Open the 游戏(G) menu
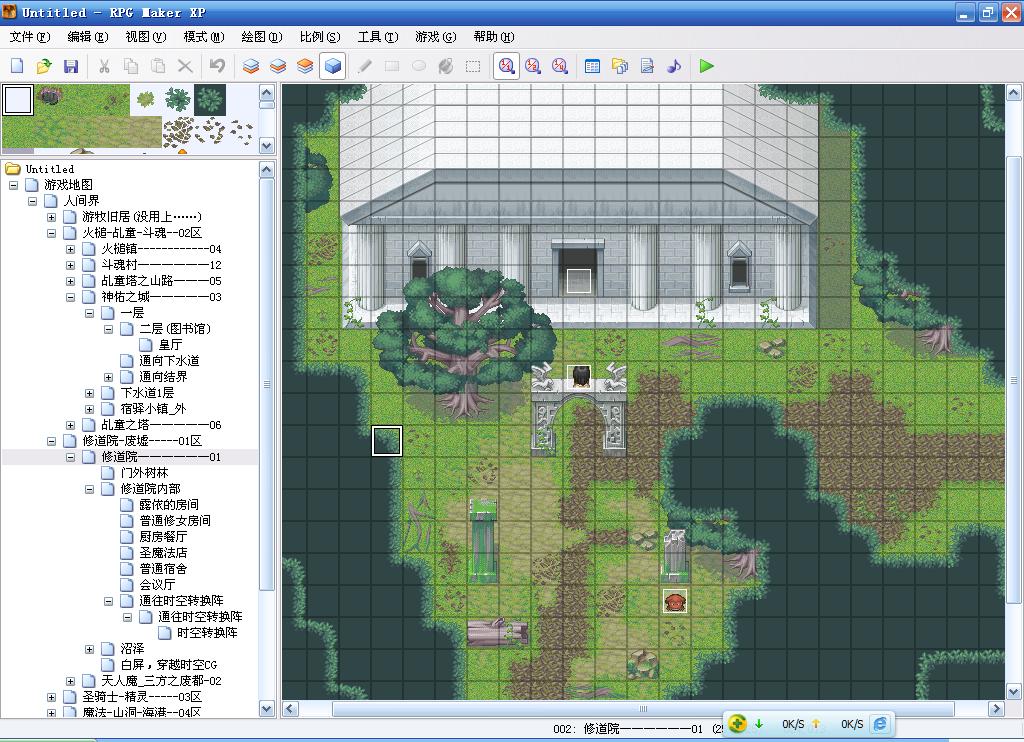The height and width of the screenshot is (742, 1024). pos(436,37)
